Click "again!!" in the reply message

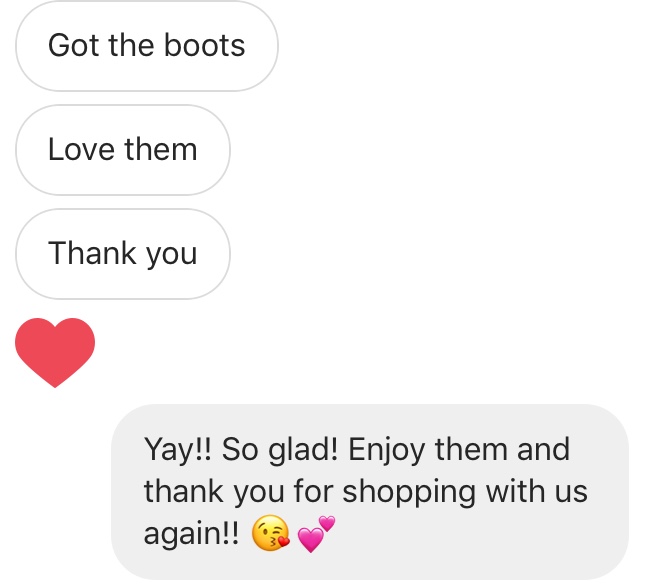pos(191,534)
